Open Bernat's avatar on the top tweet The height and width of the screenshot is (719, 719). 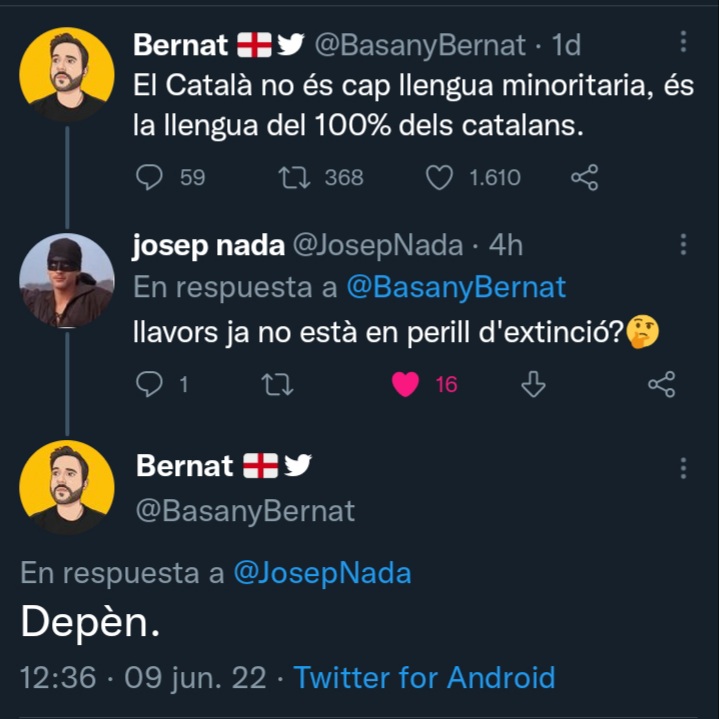point(67,75)
